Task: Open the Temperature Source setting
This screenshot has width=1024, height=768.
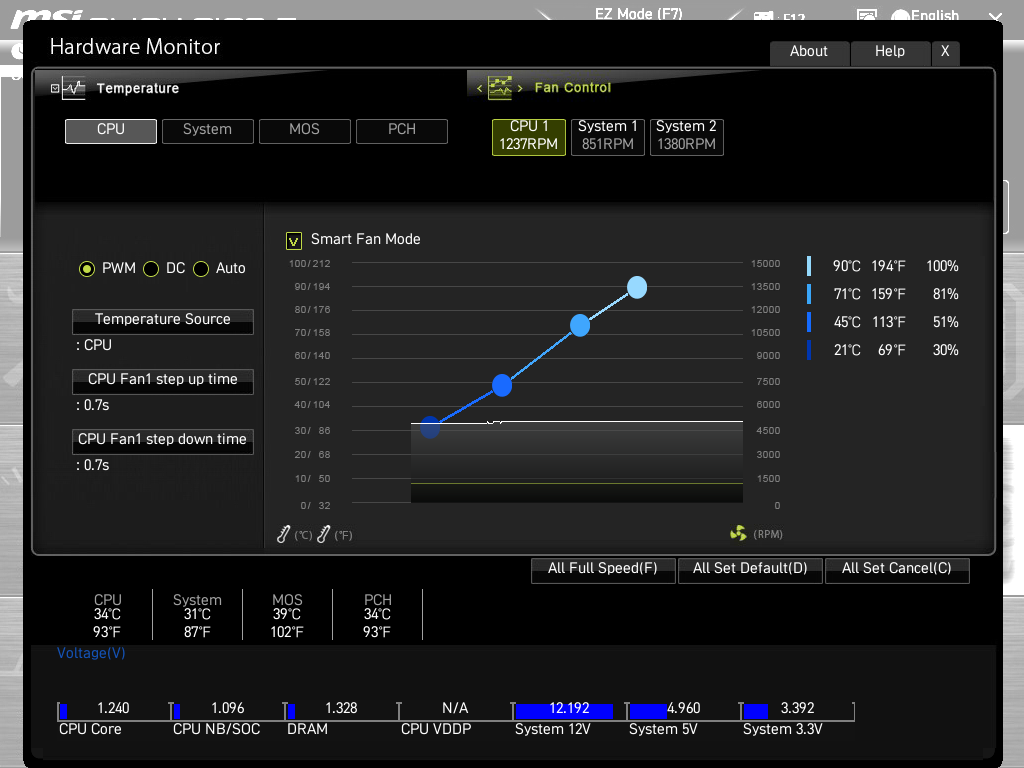Action: coord(163,321)
